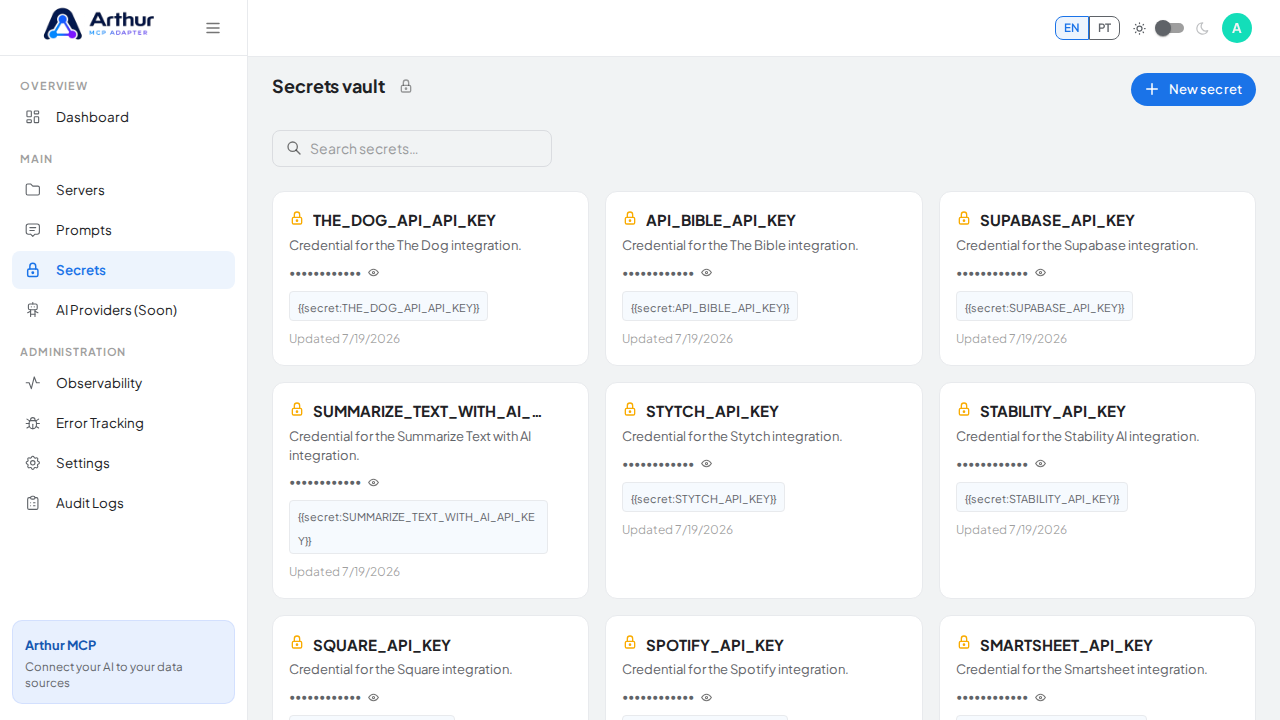
Task: View the Audit Logs page
Action: tap(123, 503)
